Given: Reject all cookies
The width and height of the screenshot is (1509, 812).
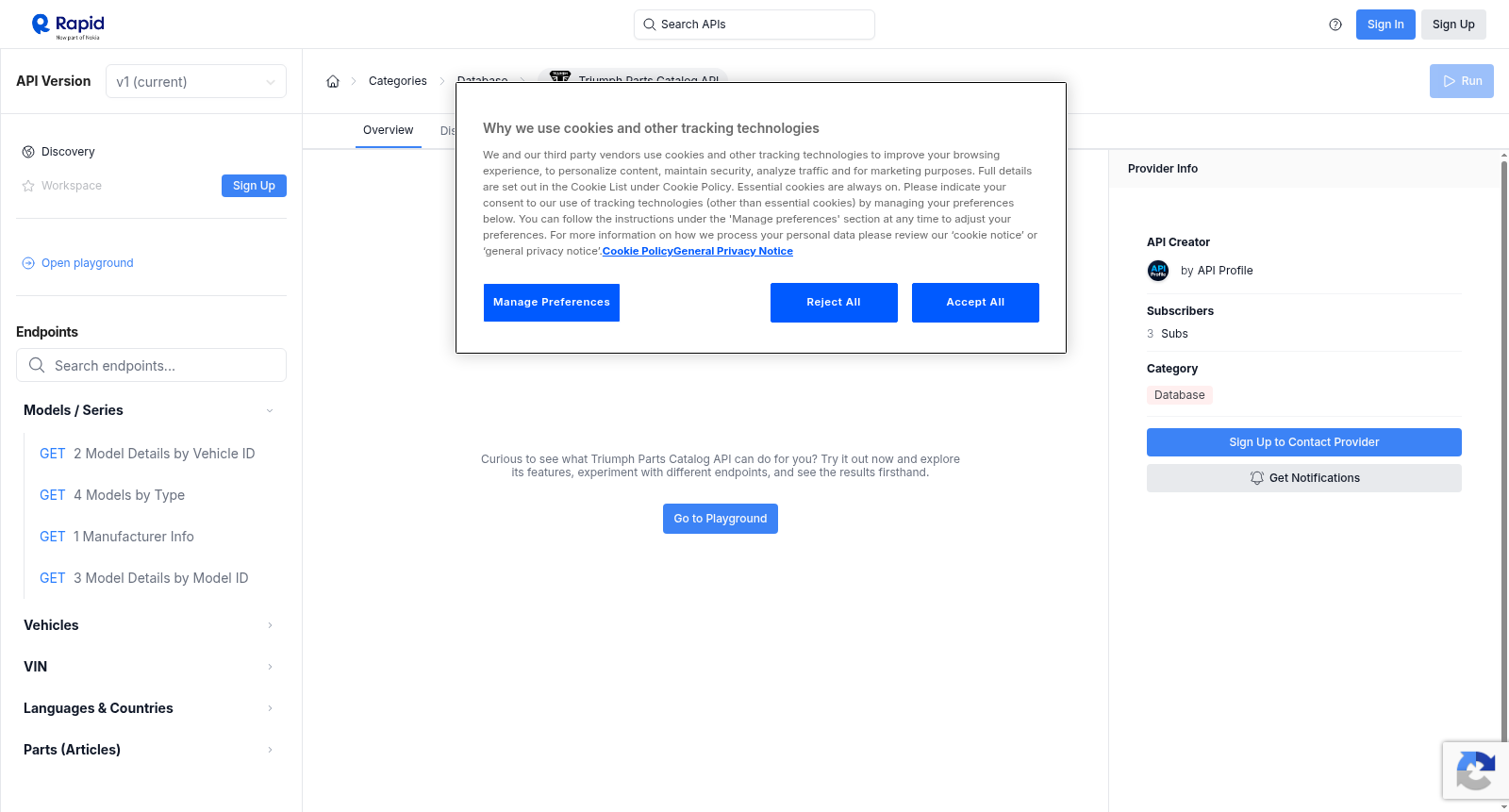Looking at the screenshot, I should (x=834, y=303).
